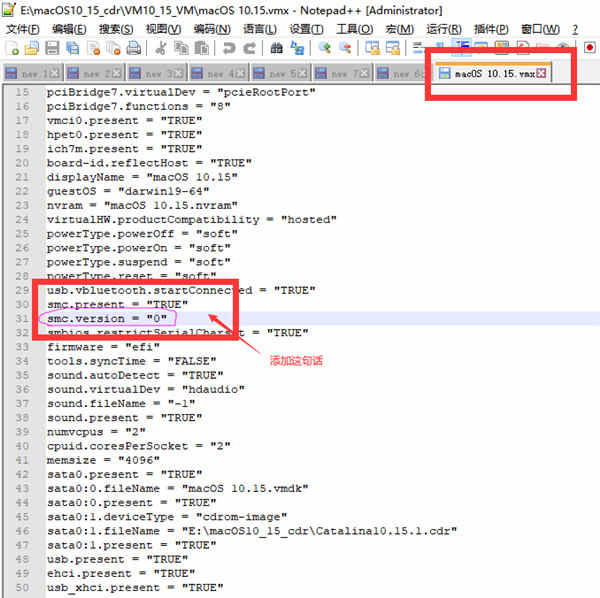Save the current file using toolbar icon
This screenshot has width=600, height=598.
coord(52,49)
